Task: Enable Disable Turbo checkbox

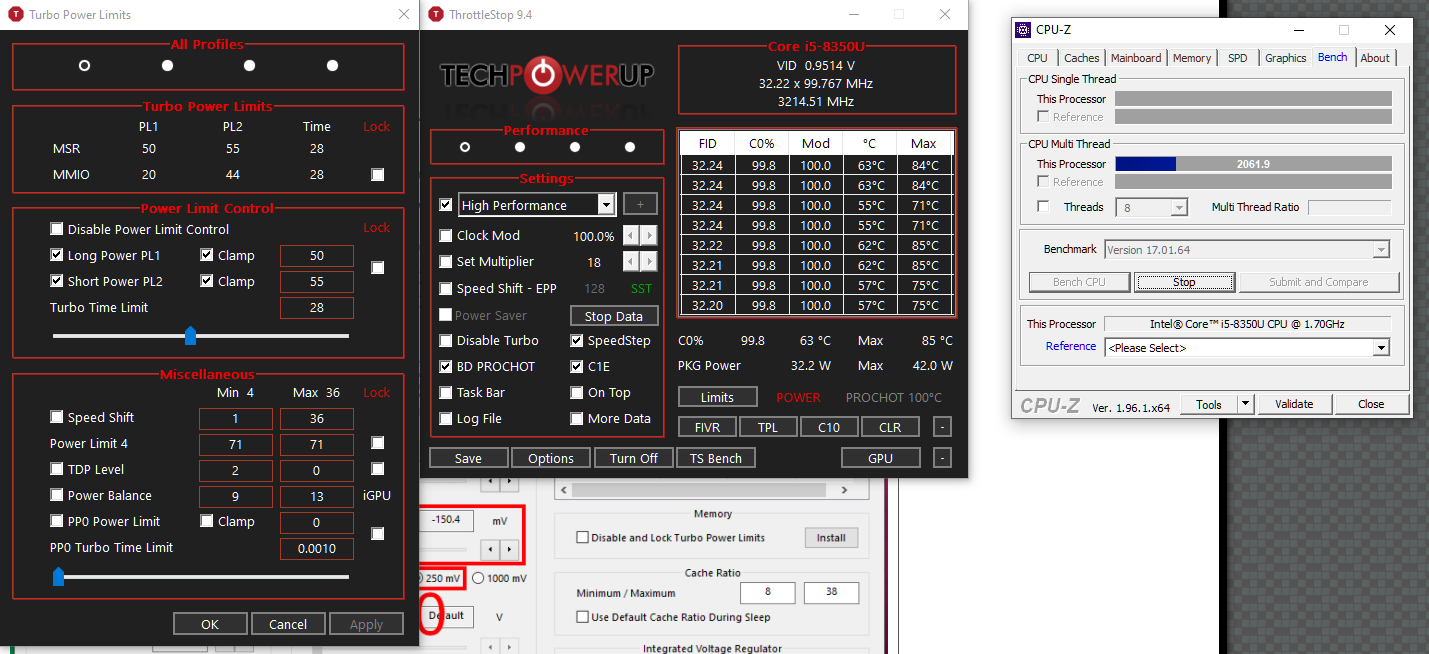Action: 446,340
